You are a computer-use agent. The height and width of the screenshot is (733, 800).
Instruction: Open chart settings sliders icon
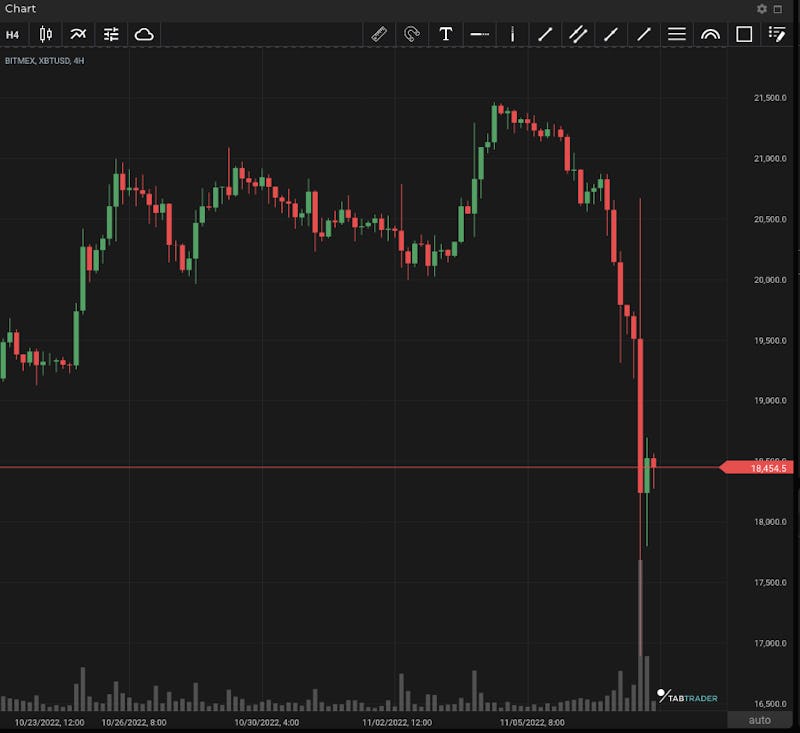[111, 34]
